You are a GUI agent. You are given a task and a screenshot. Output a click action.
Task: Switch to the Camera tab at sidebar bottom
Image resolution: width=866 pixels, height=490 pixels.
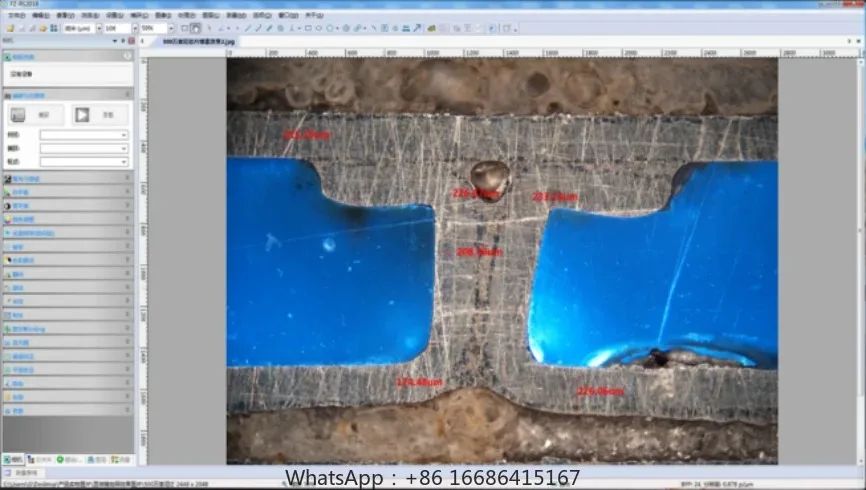tap(15, 459)
